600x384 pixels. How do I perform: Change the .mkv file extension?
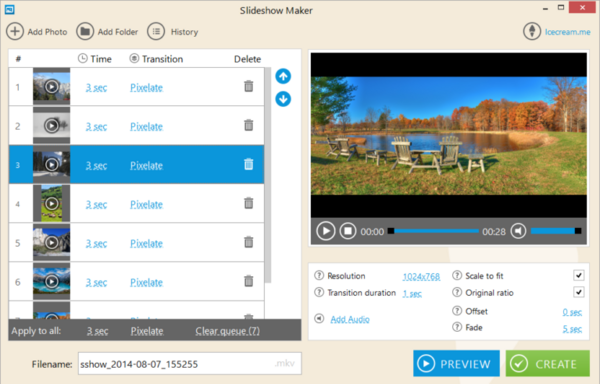coord(284,363)
